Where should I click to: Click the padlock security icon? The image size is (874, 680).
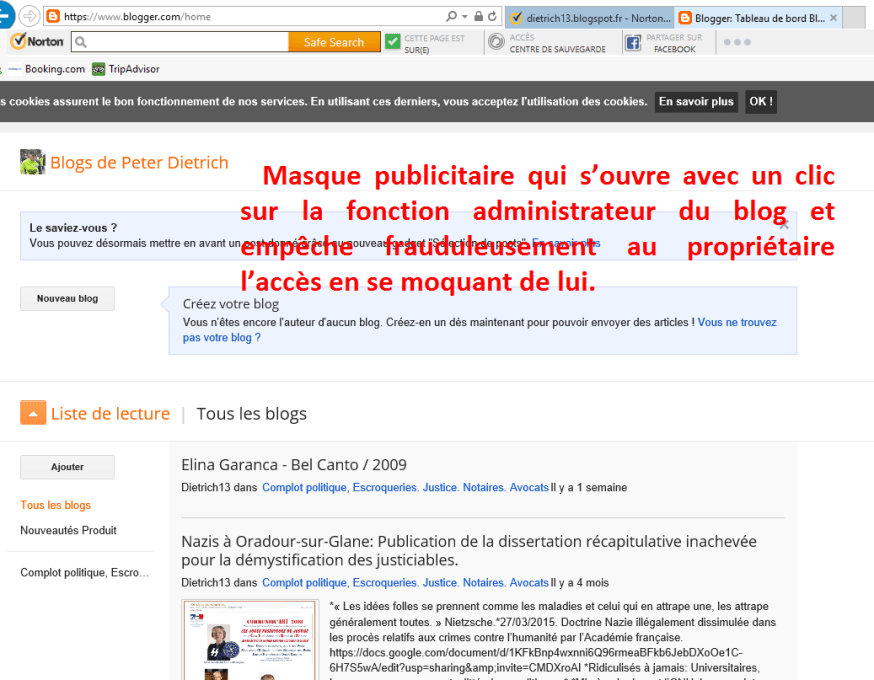pos(479,17)
